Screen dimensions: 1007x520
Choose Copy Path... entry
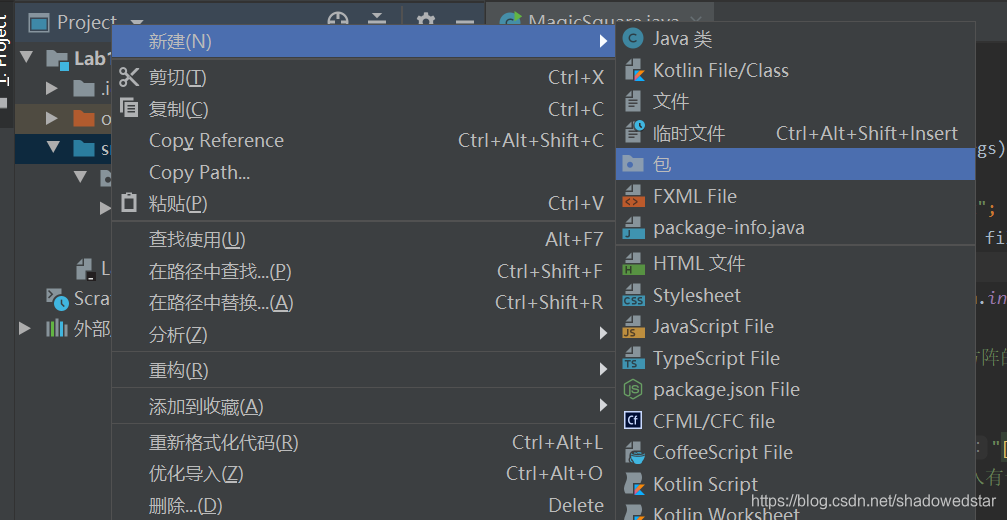tap(363, 172)
